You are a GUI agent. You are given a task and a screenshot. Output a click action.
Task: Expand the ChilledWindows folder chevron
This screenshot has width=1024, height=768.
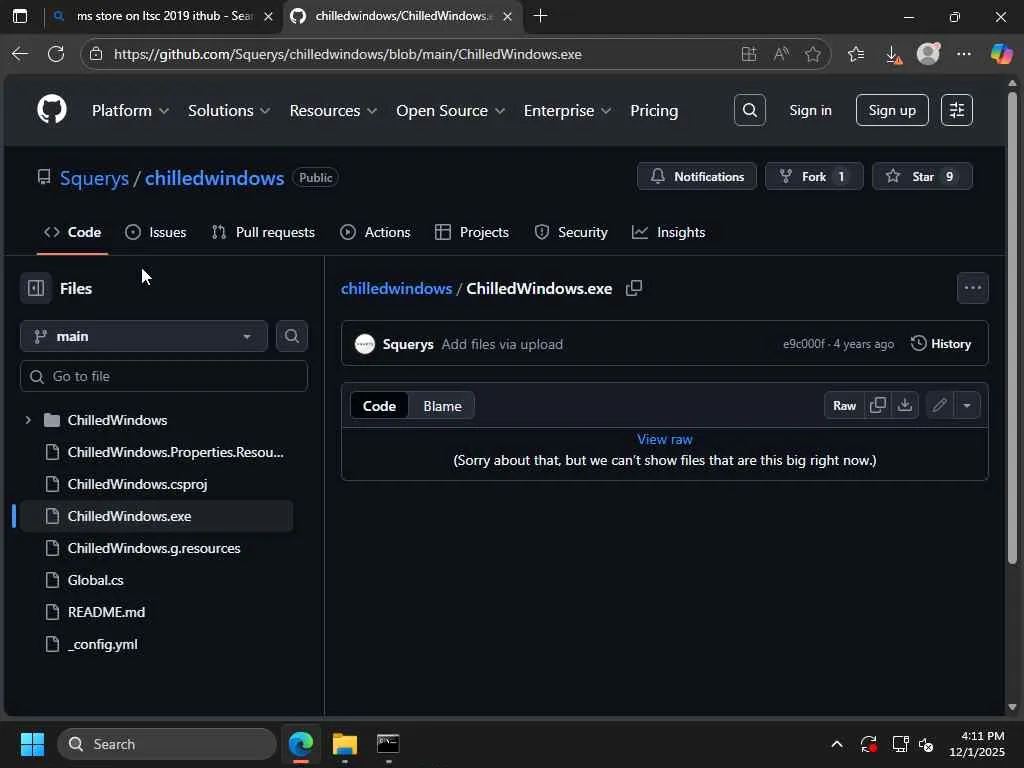click(28, 420)
